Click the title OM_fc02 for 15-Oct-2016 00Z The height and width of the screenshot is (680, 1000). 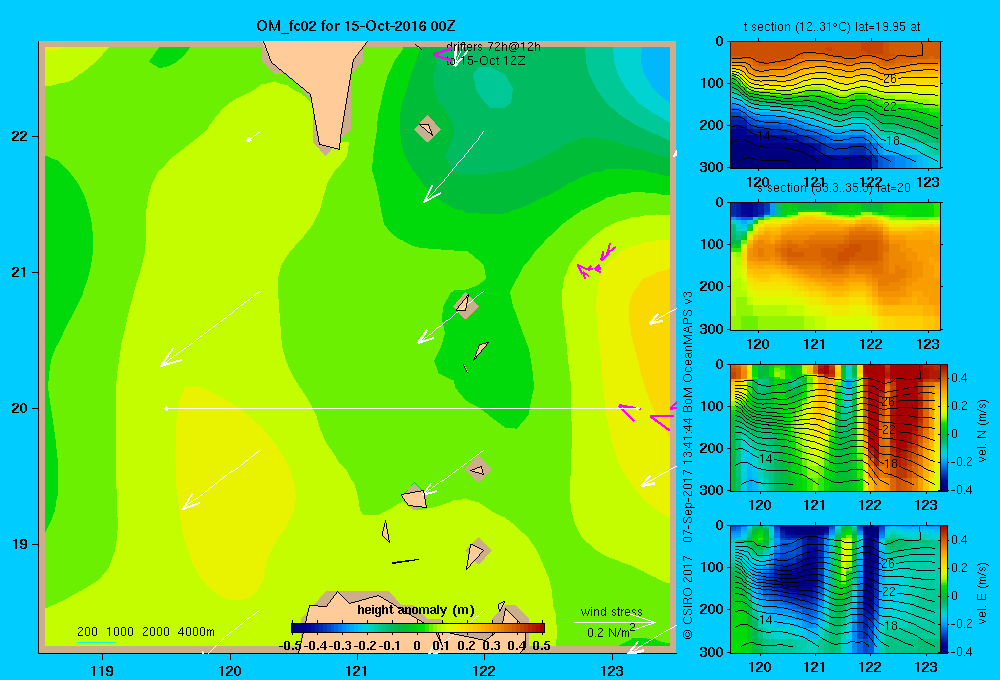[x=356, y=26]
